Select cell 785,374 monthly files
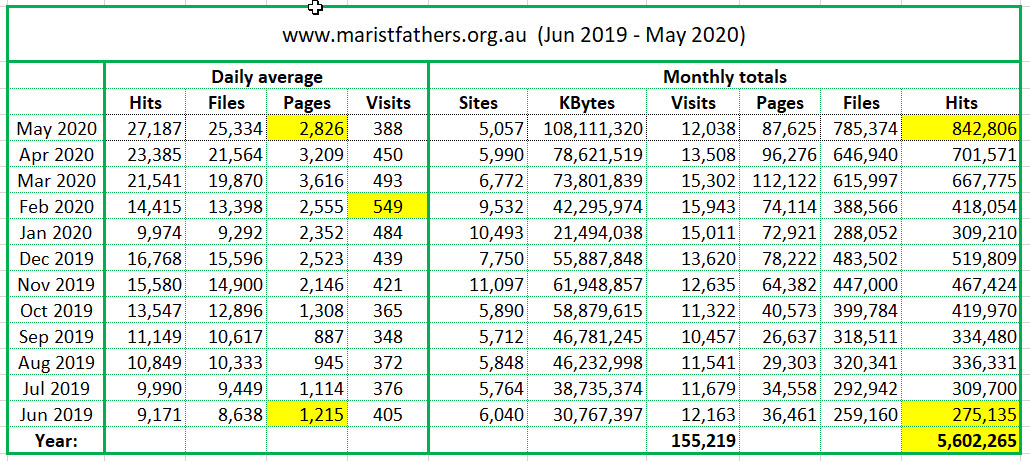The width and height of the screenshot is (1030, 461). click(861, 129)
